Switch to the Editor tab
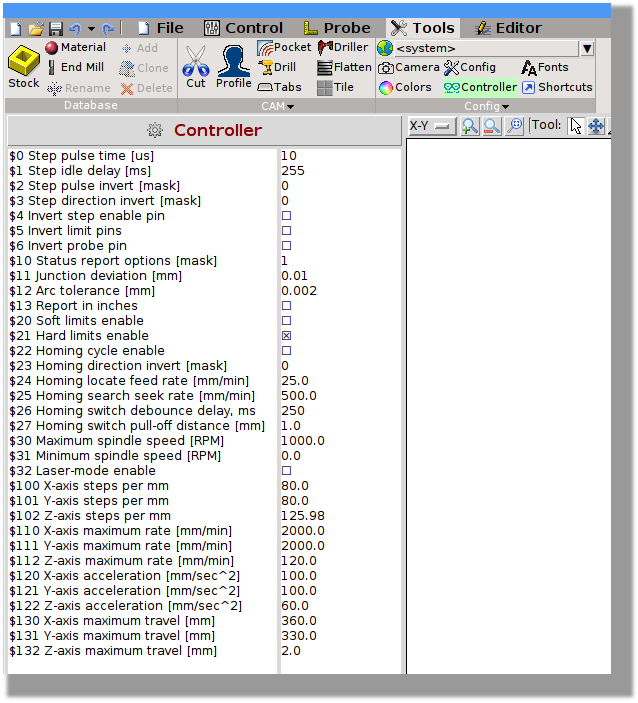This screenshot has height=703, width=638. click(508, 28)
